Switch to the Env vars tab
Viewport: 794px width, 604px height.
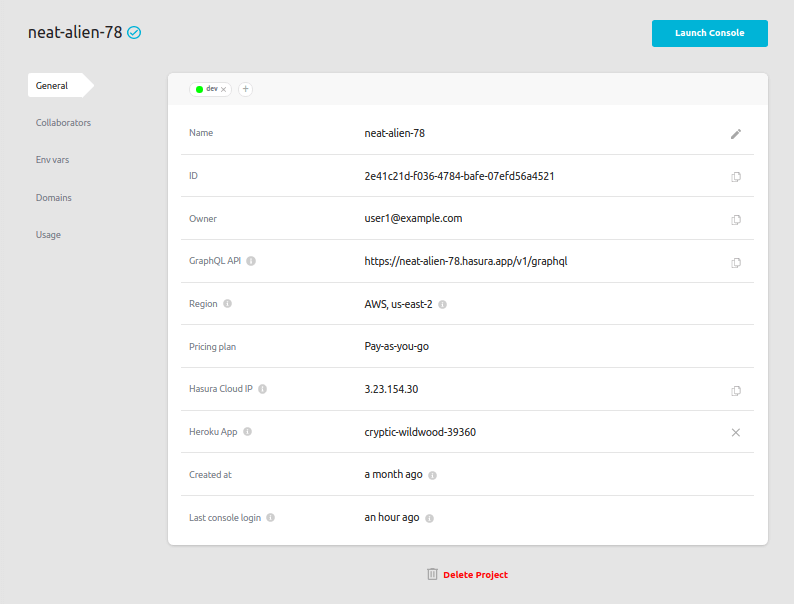[x=52, y=160]
